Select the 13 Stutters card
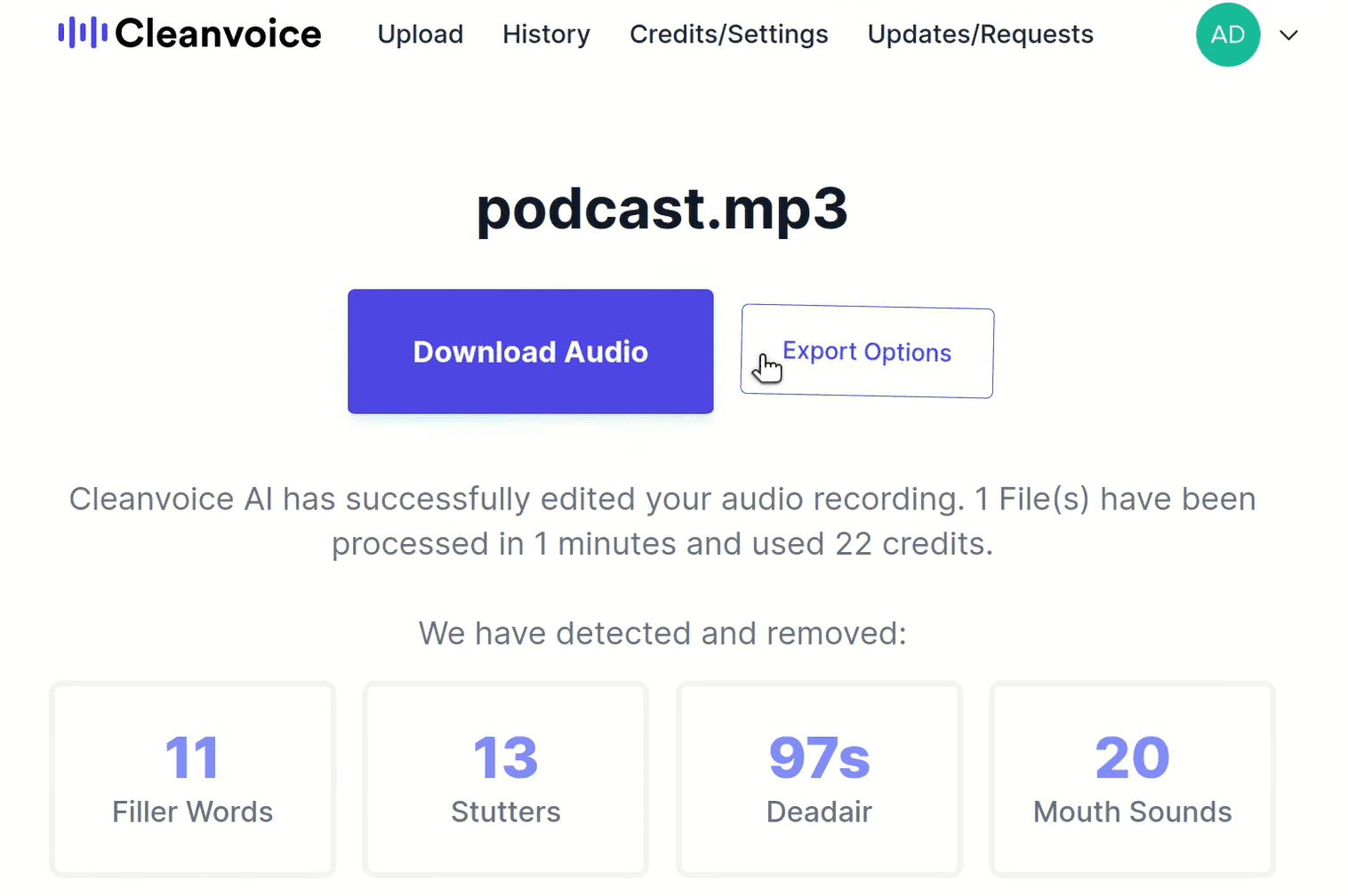The height and width of the screenshot is (896, 1348). (x=506, y=780)
